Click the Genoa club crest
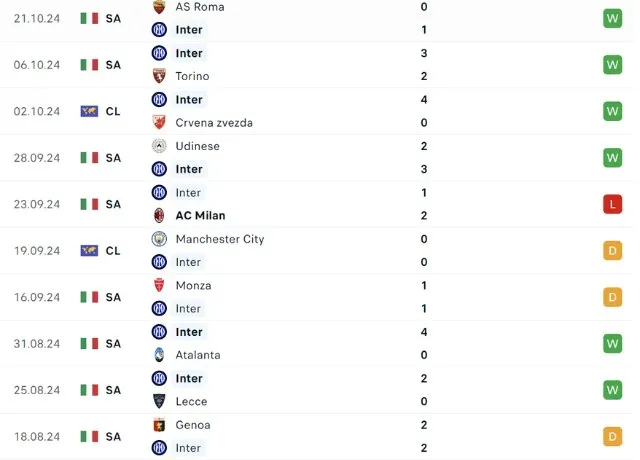 point(158,425)
